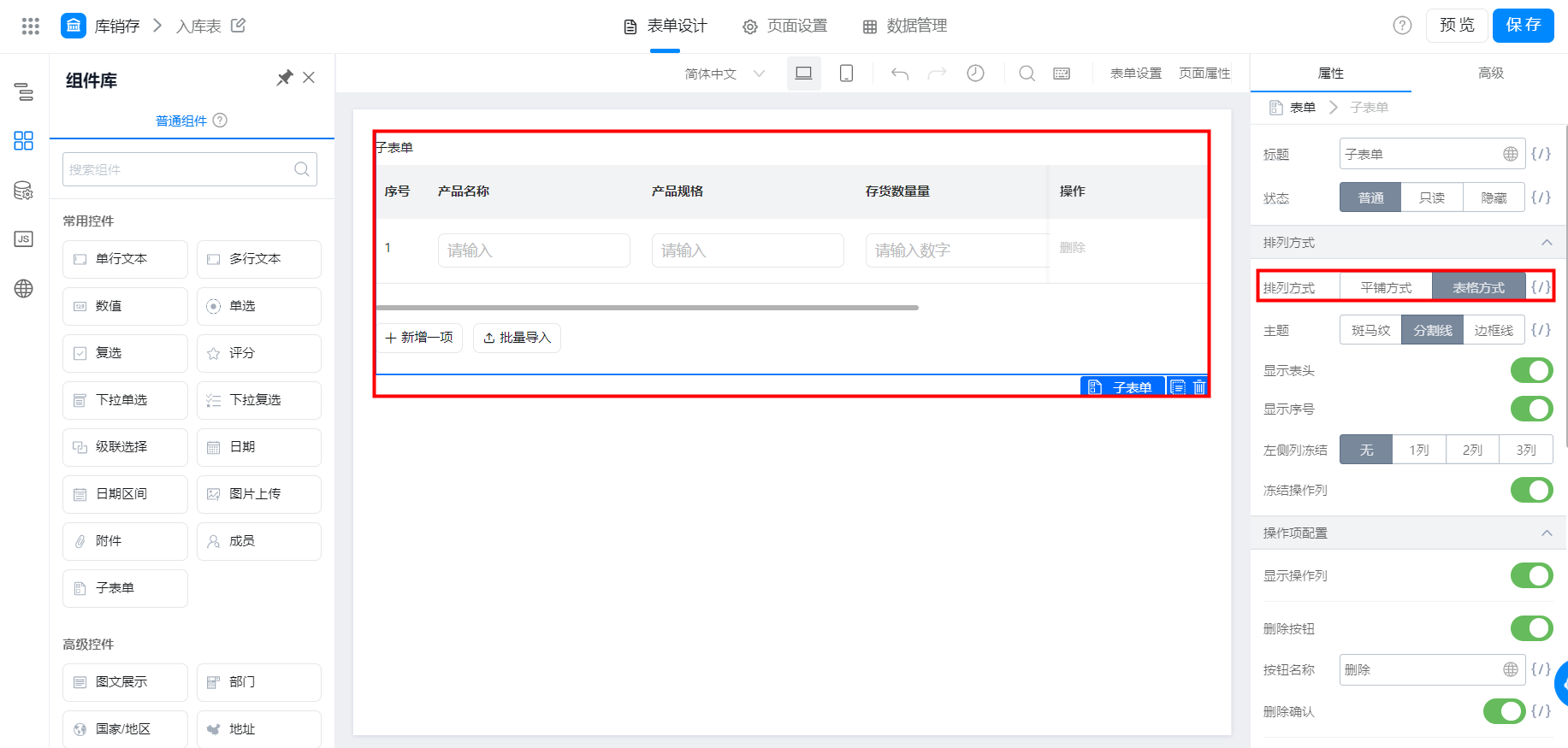Image resolution: width=1568 pixels, height=748 pixels.
Task: Open the 高级 properties tab
Action: tap(1490, 74)
